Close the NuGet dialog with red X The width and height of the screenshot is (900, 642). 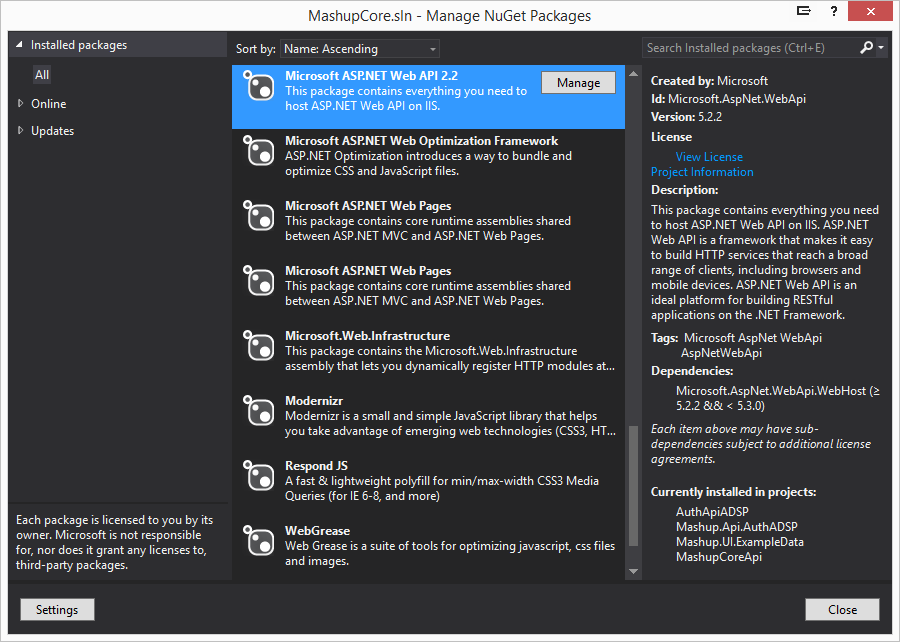tap(870, 11)
